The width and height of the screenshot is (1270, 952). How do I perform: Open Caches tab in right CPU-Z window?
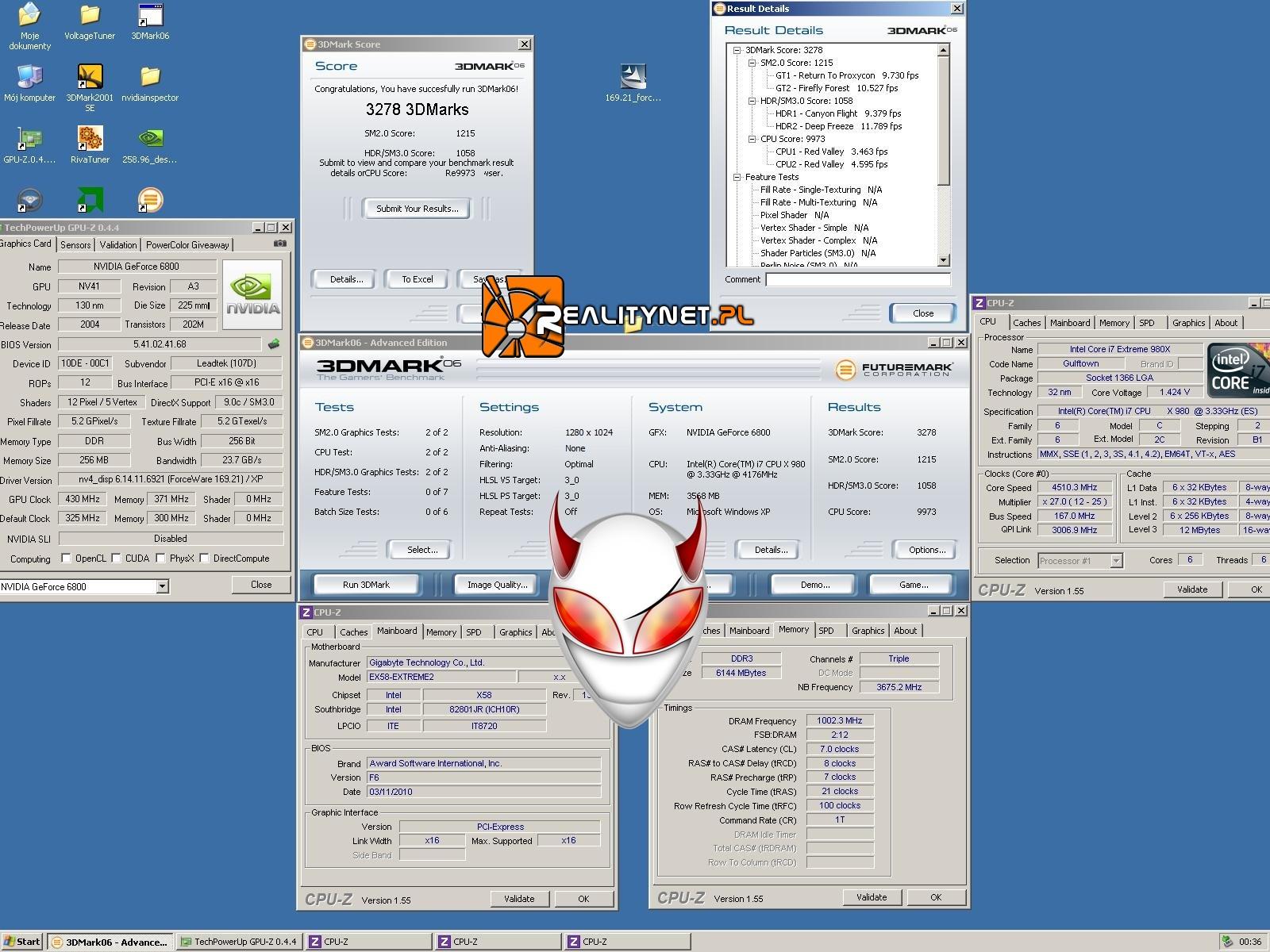[1026, 323]
